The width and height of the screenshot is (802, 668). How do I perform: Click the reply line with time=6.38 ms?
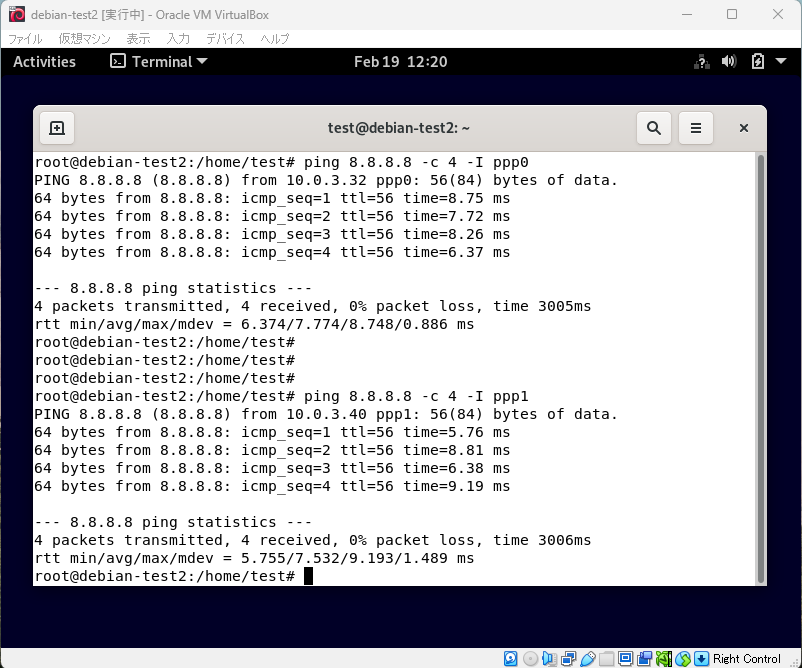272,468
